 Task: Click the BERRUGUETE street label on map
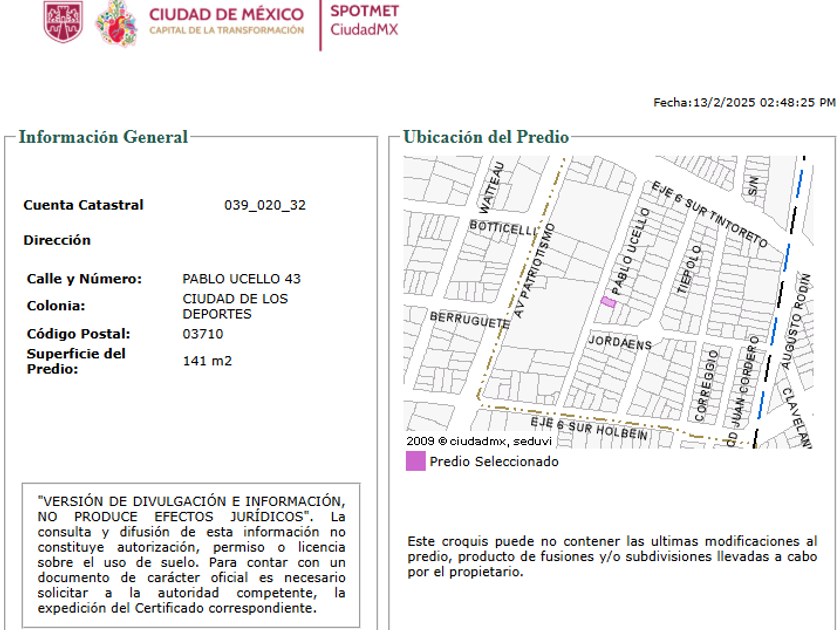pos(470,320)
